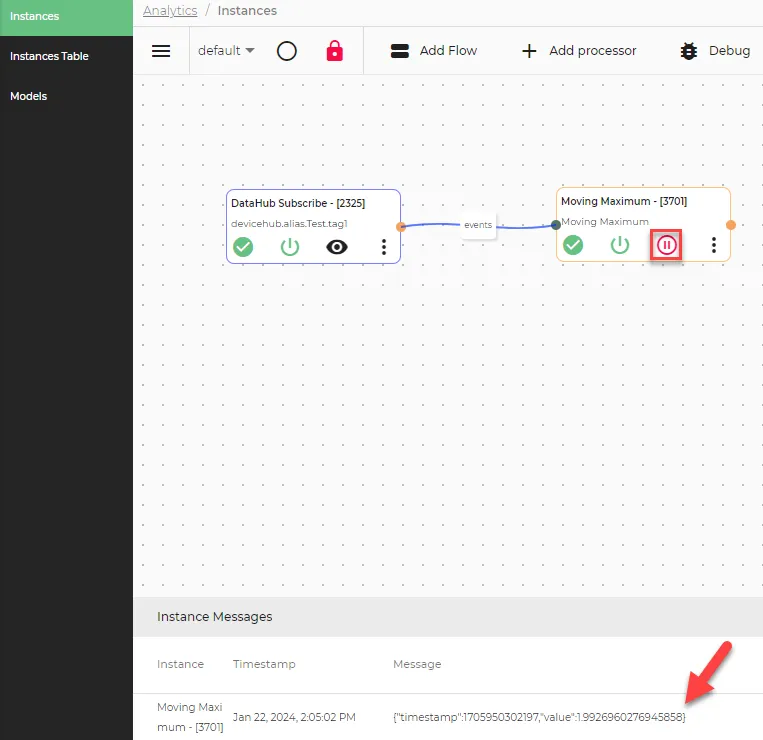Click the Timestamp column header

tap(264, 664)
